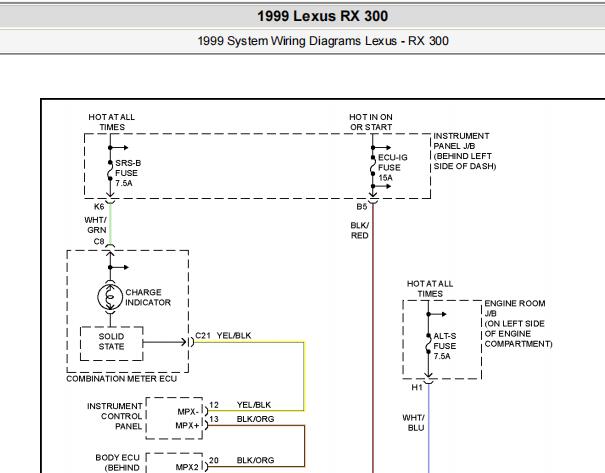This screenshot has height=473, width=605.
Task: Select the SRS-B FUSE 7.5A label
Action: point(128,173)
